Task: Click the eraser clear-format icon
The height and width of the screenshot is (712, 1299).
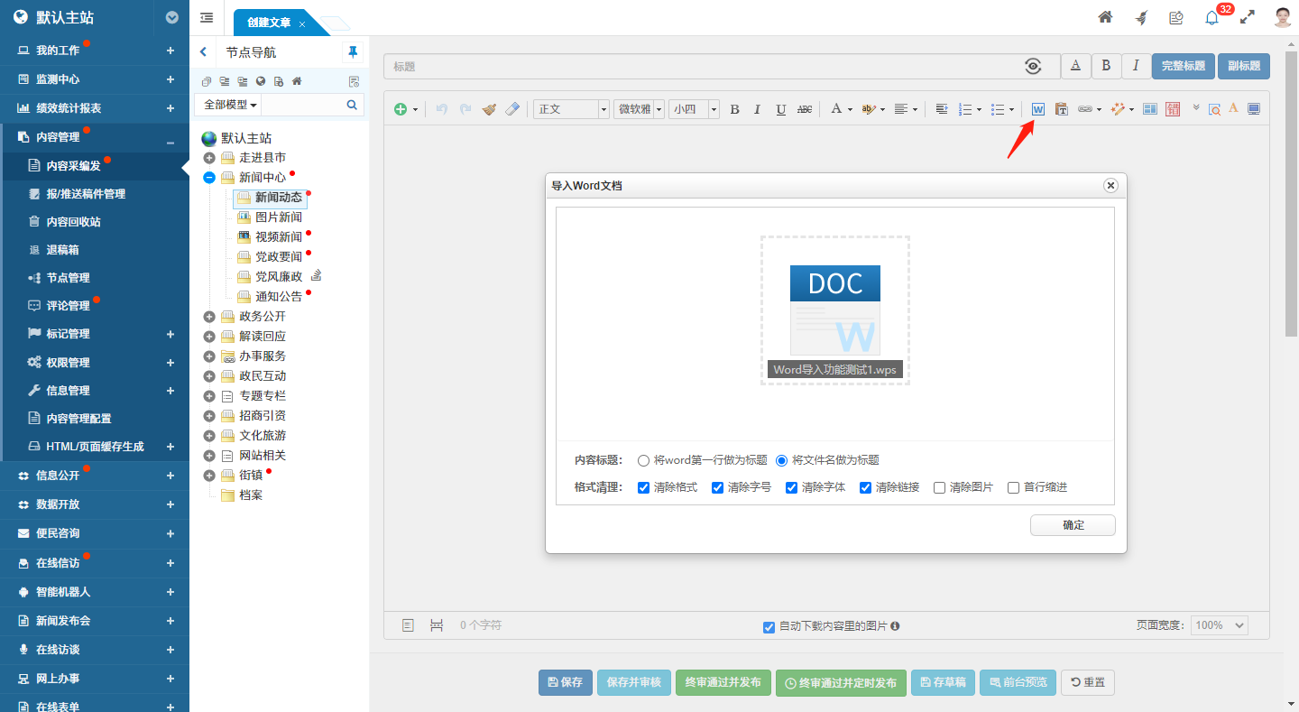Action: coord(512,109)
